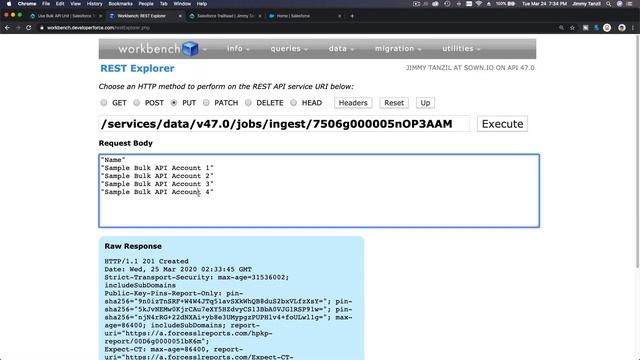Viewport: 640px width, 360px height.
Task: Close the Salesforce Trailhead tab
Action: [x=260, y=16]
